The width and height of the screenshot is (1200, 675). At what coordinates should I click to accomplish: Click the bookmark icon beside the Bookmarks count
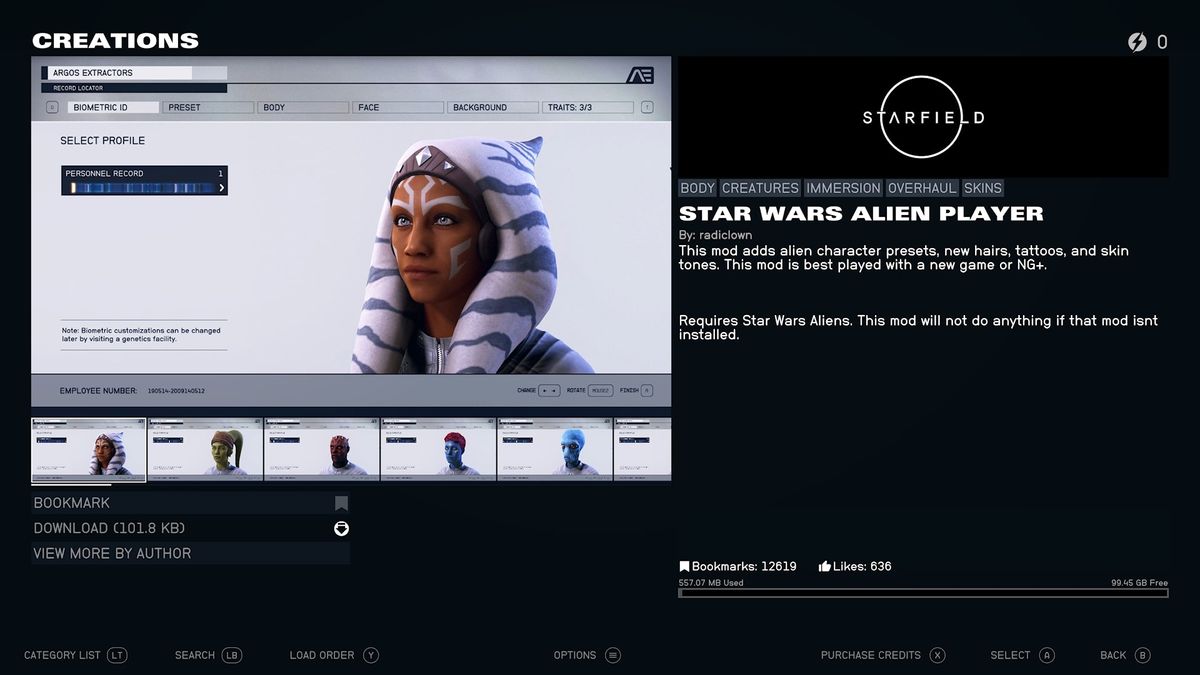click(x=686, y=565)
